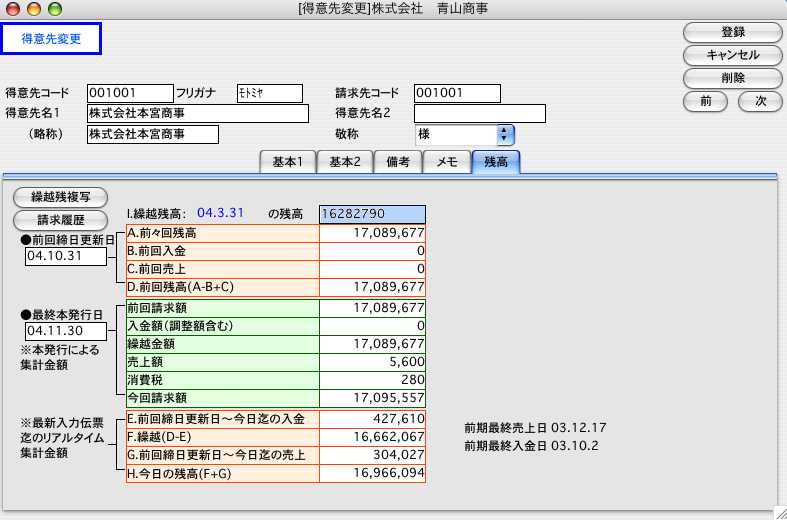This screenshot has height=520, width=787.
Task: Click the 登録 register button
Action: point(732,33)
